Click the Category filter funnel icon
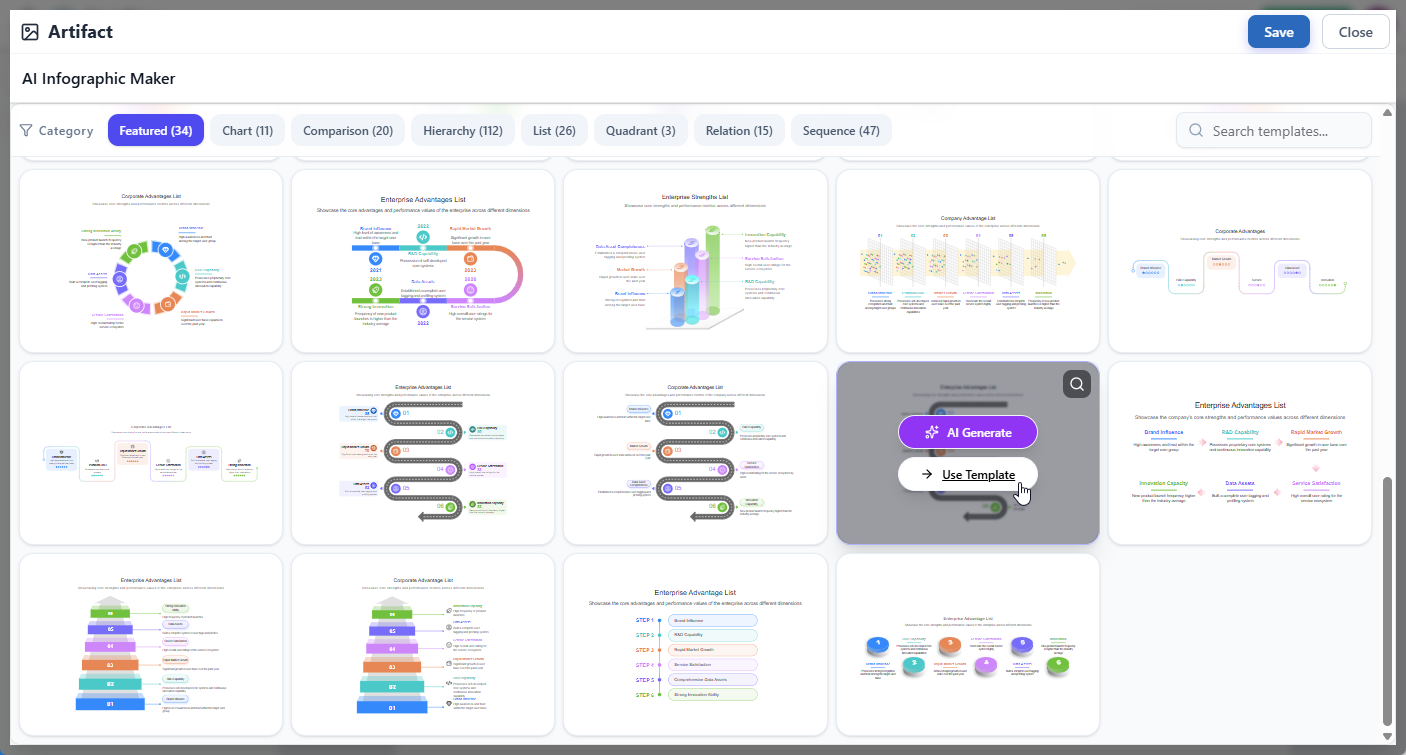This screenshot has width=1406, height=755. pyautogui.click(x=26, y=130)
